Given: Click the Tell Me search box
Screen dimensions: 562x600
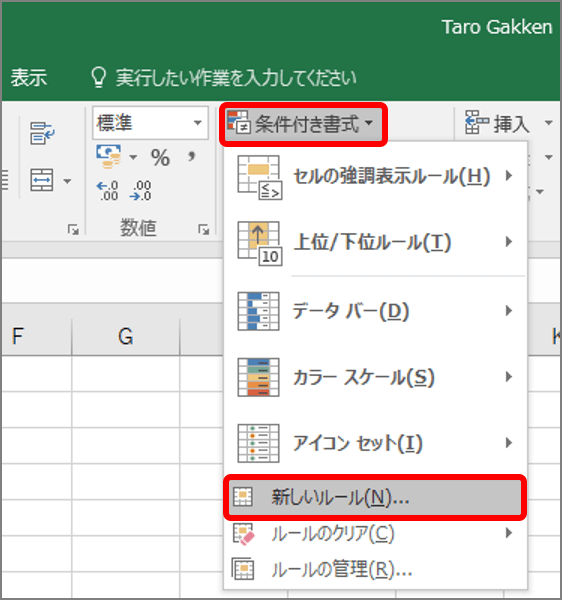Looking at the screenshot, I should (x=224, y=78).
